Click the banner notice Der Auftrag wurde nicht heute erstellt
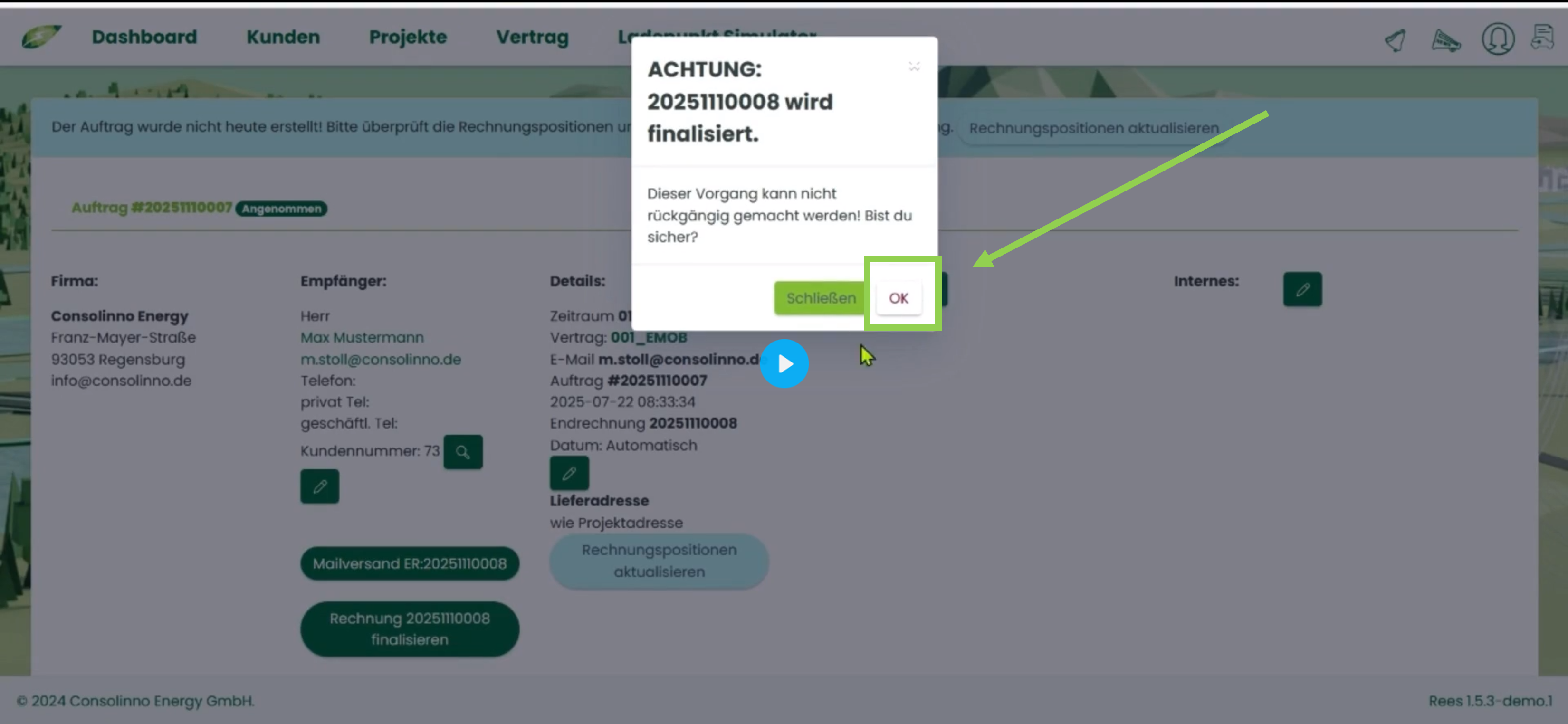1568x724 pixels. click(x=341, y=126)
